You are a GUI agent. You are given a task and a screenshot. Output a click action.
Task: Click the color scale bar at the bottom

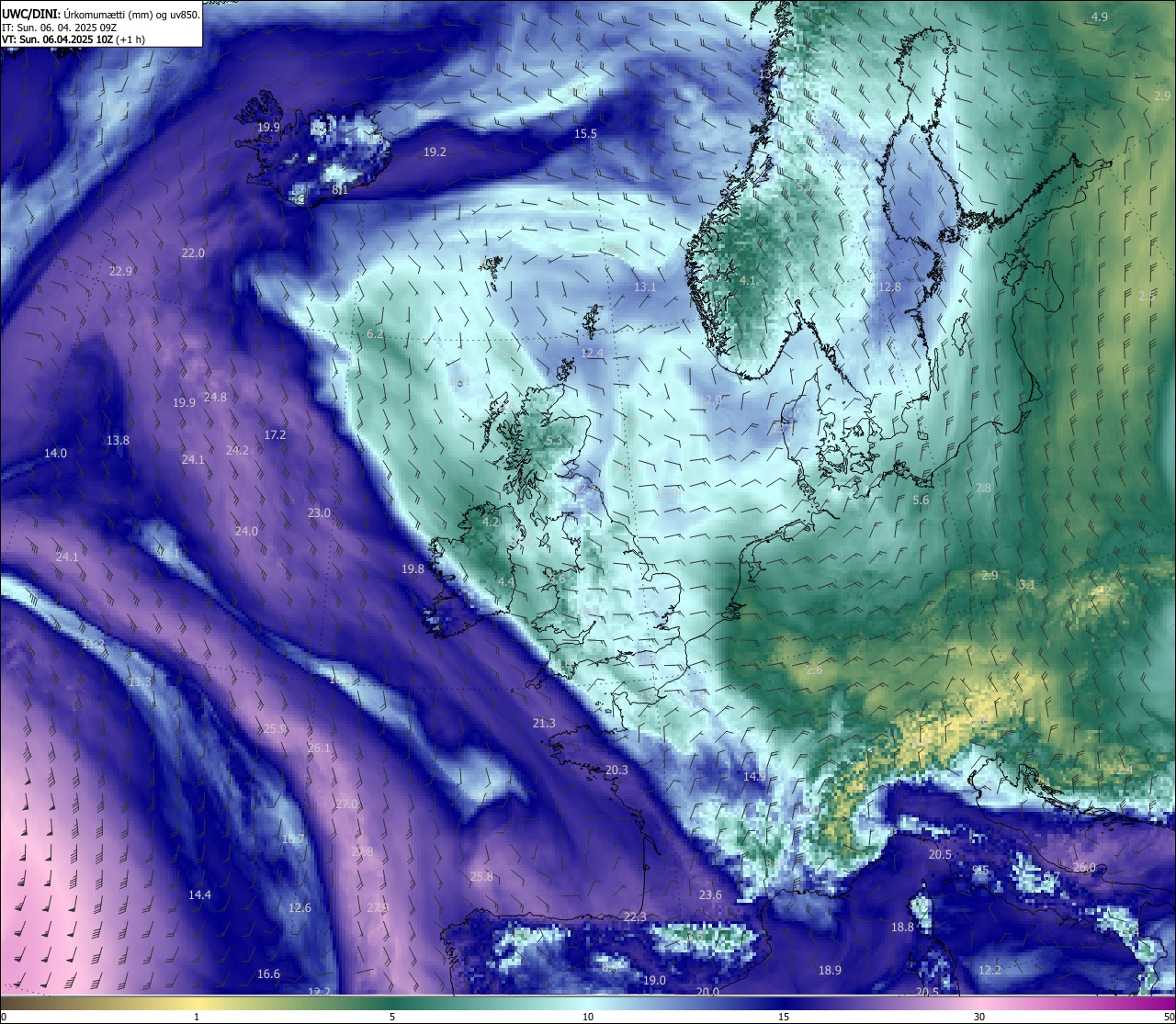click(588, 1002)
